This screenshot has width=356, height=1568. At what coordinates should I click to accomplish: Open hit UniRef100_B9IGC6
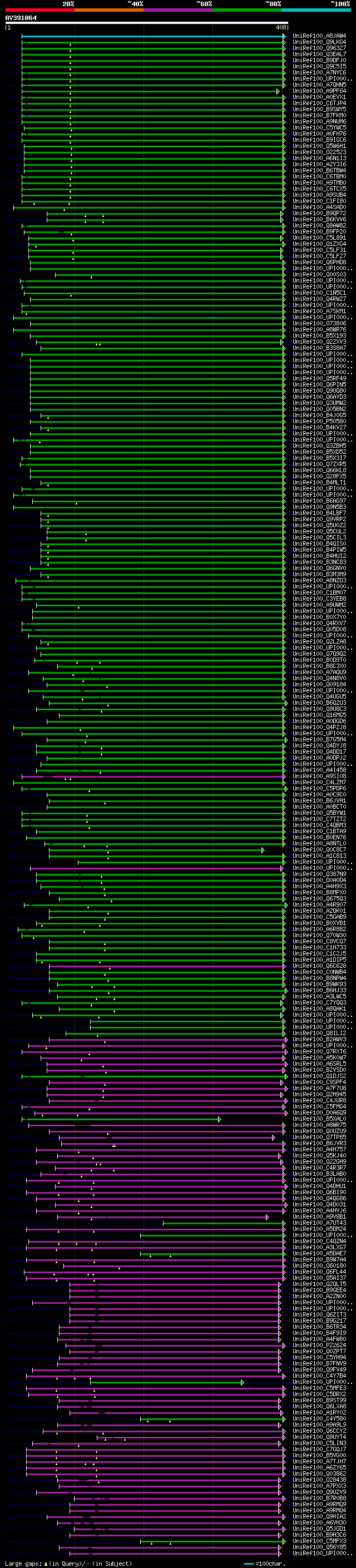pyautogui.click(x=319, y=140)
